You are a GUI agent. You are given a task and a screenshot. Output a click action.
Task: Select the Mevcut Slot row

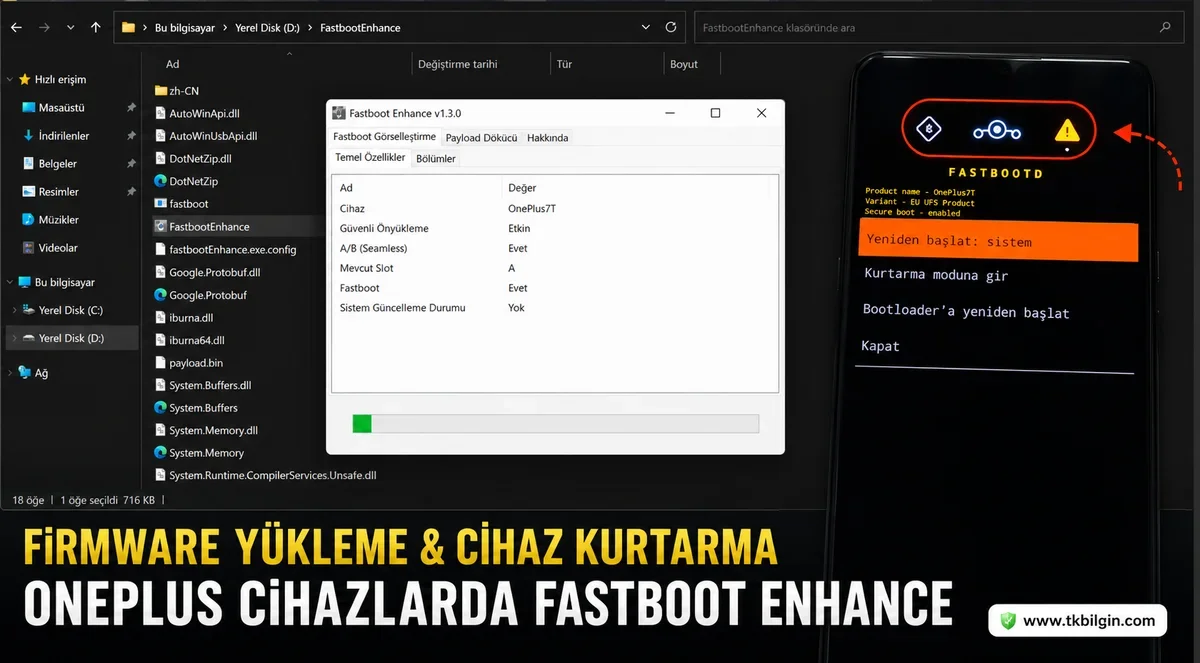point(554,268)
